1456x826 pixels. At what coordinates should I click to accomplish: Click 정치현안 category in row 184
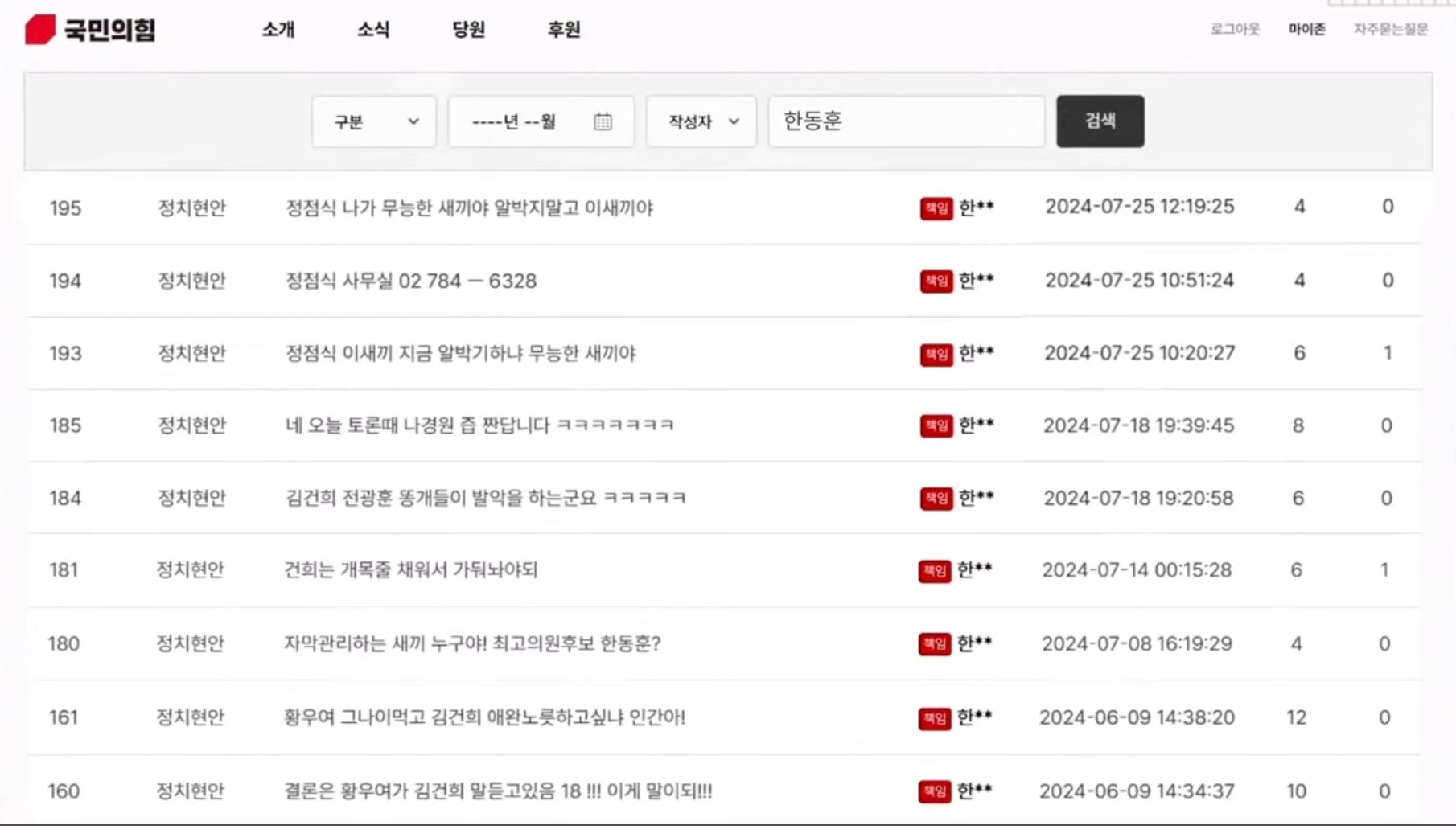pos(191,498)
